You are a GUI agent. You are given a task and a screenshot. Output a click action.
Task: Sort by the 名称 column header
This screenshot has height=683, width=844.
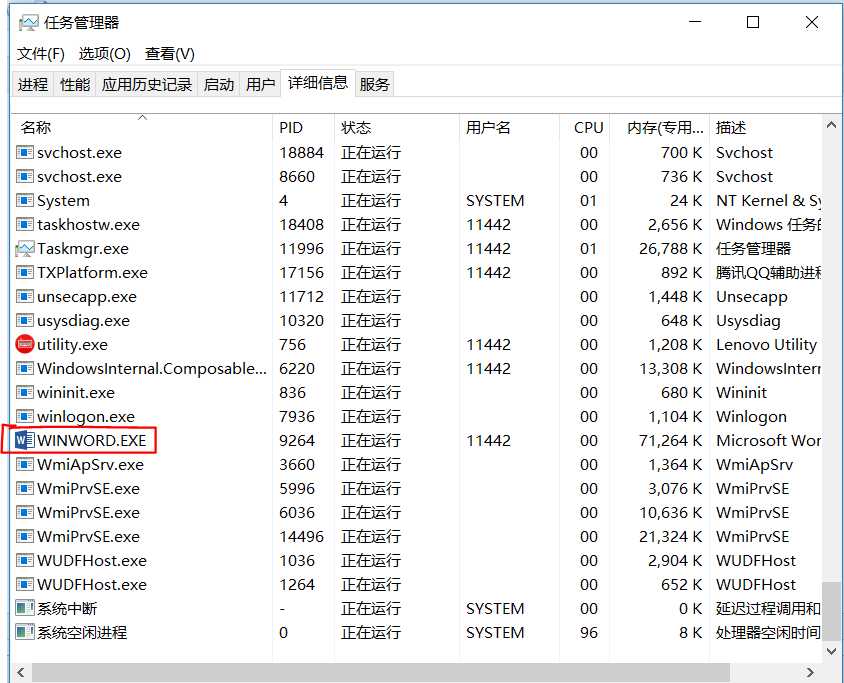[143, 128]
